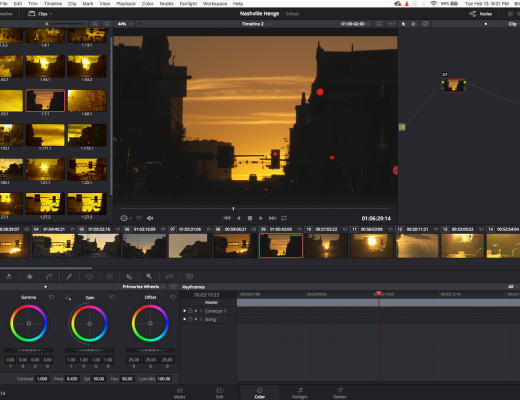The height and width of the screenshot is (400, 520).
Task: Reset the Offset color wheel
Action: tap(173, 297)
